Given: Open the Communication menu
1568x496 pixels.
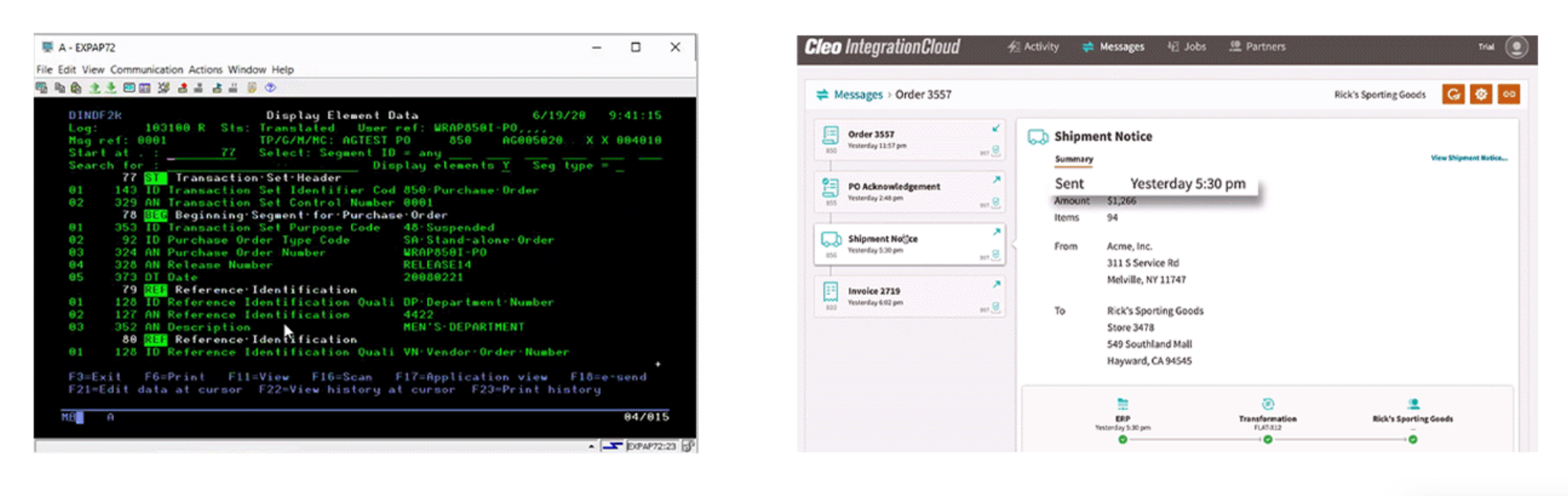Looking at the screenshot, I should coord(146,69).
